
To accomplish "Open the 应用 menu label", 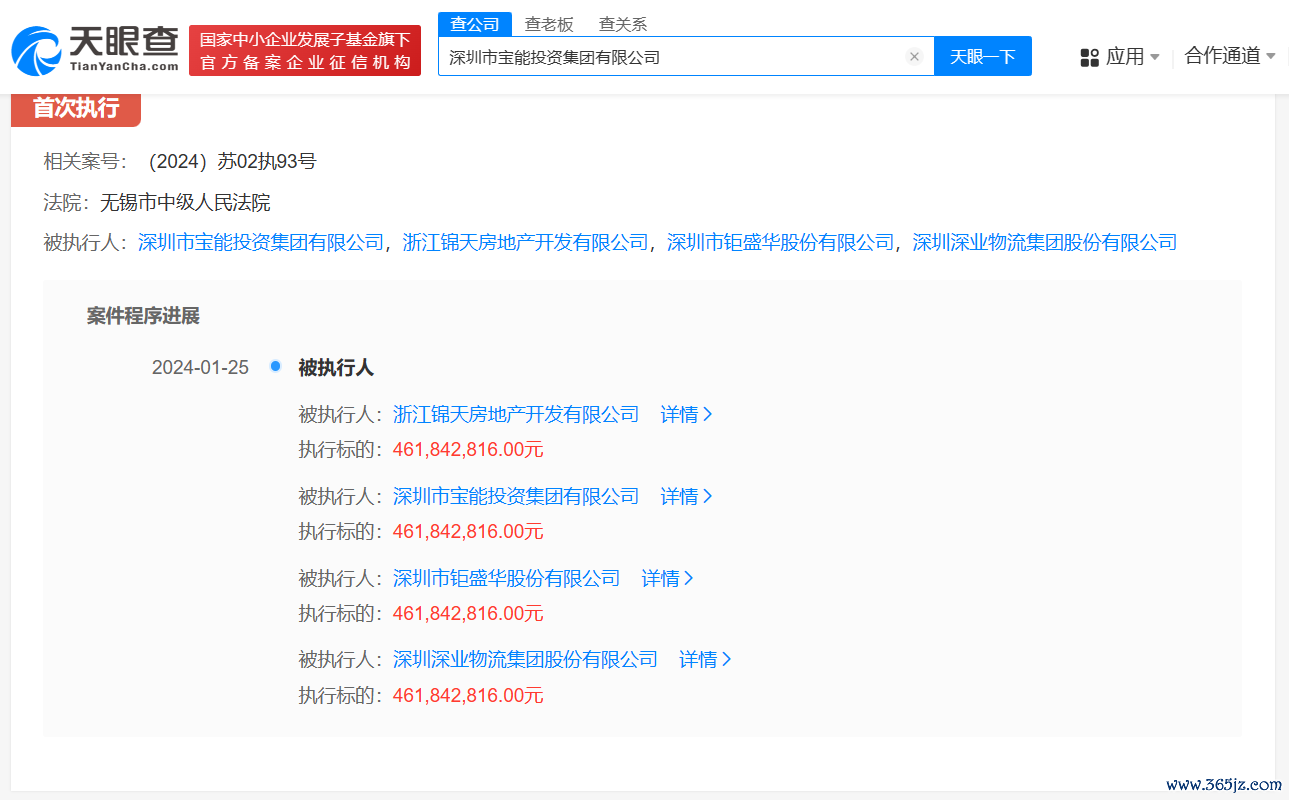I will [1125, 57].
